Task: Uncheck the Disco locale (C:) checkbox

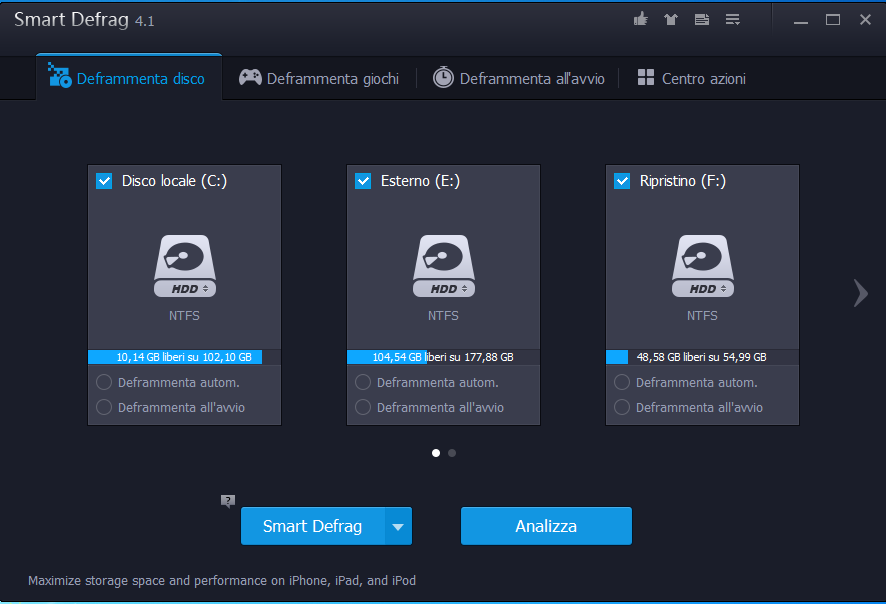Action: 104,181
